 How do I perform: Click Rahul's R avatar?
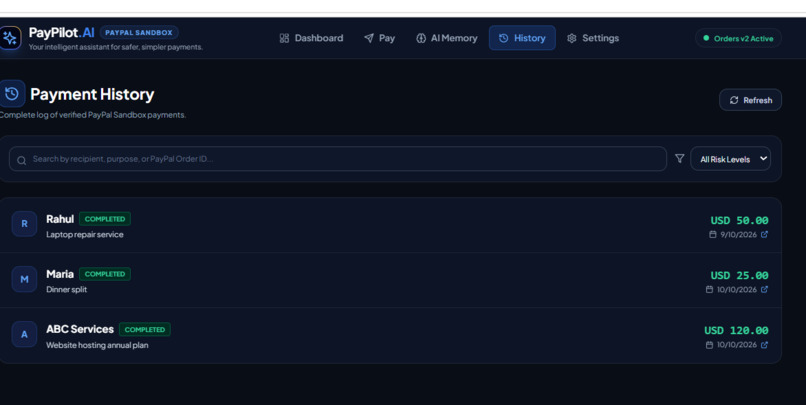24,224
